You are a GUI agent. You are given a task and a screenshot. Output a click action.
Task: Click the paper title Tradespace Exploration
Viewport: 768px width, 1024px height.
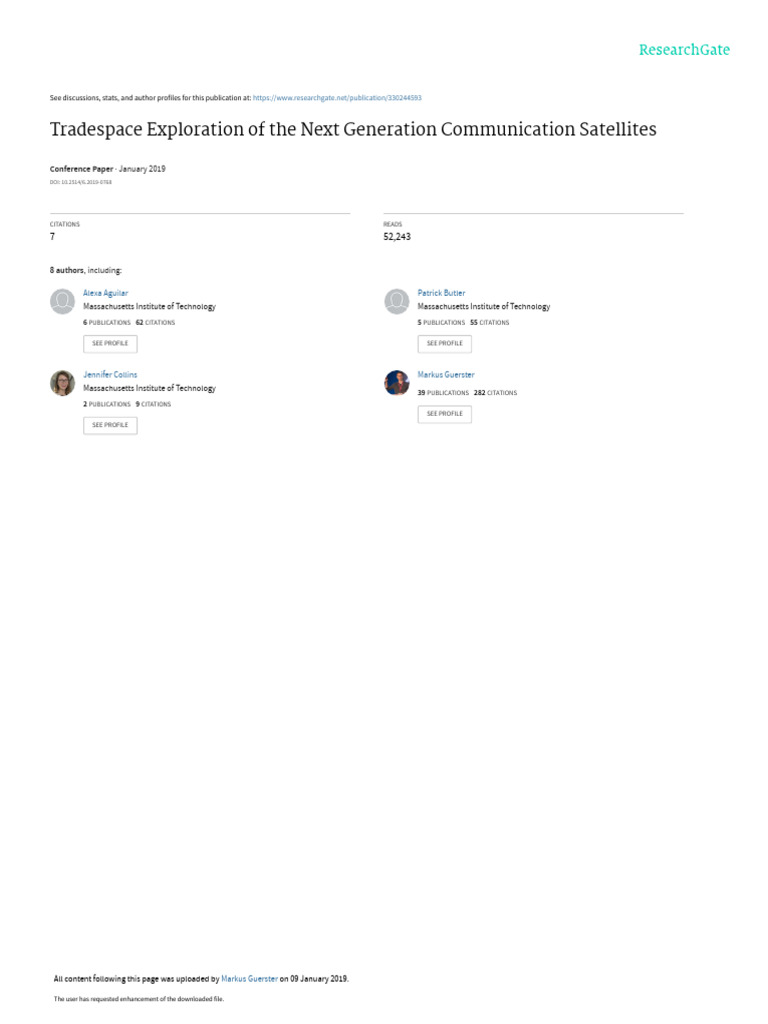(352, 130)
